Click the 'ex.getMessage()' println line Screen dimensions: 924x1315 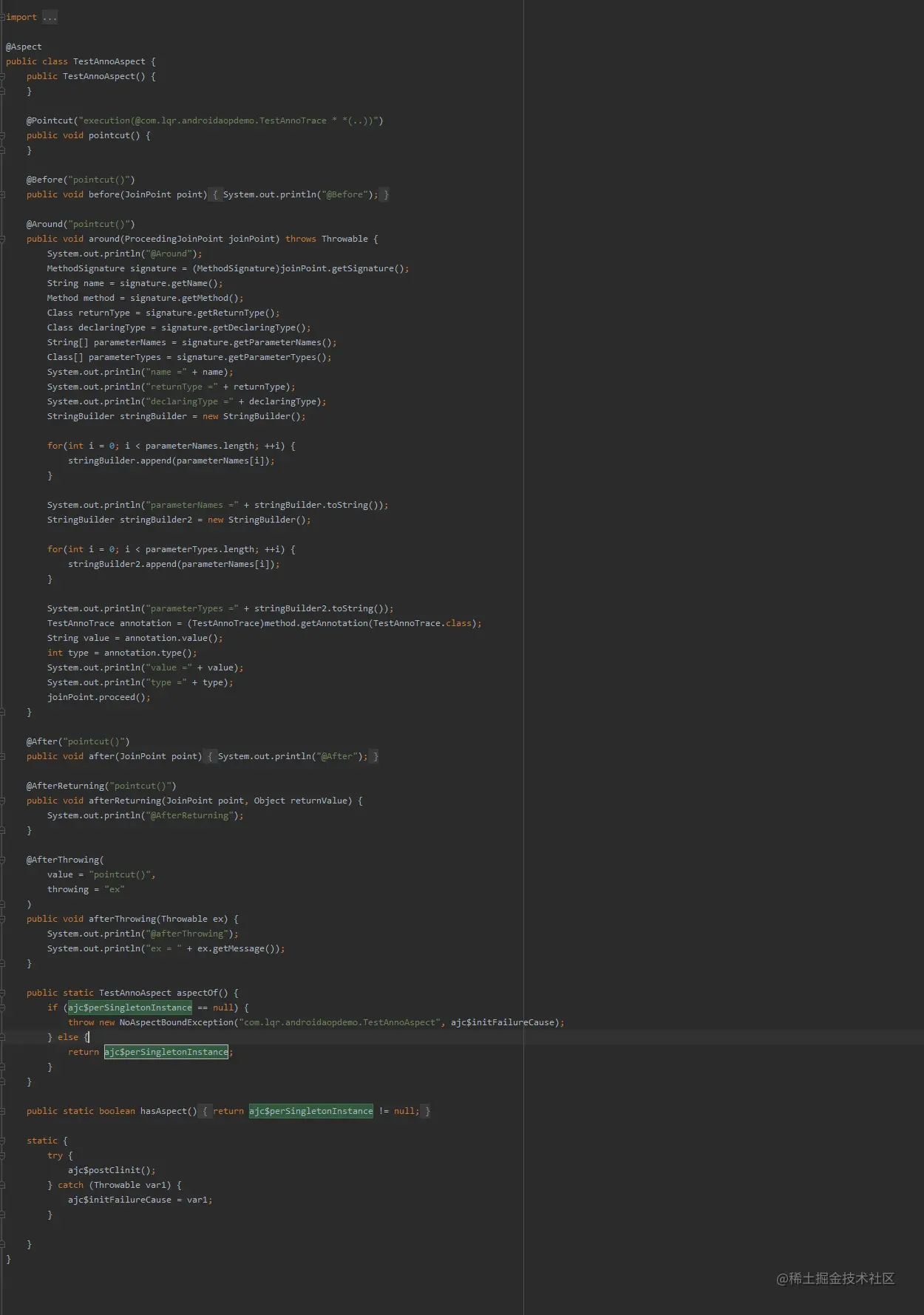coord(166,948)
